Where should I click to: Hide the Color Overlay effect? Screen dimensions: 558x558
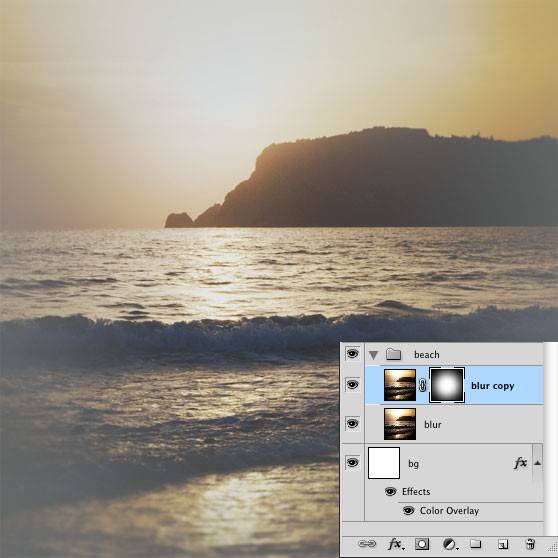pyautogui.click(x=408, y=511)
